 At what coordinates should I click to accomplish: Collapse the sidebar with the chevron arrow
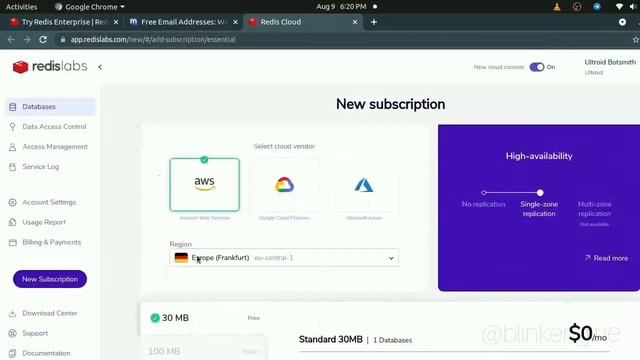[100, 67]
